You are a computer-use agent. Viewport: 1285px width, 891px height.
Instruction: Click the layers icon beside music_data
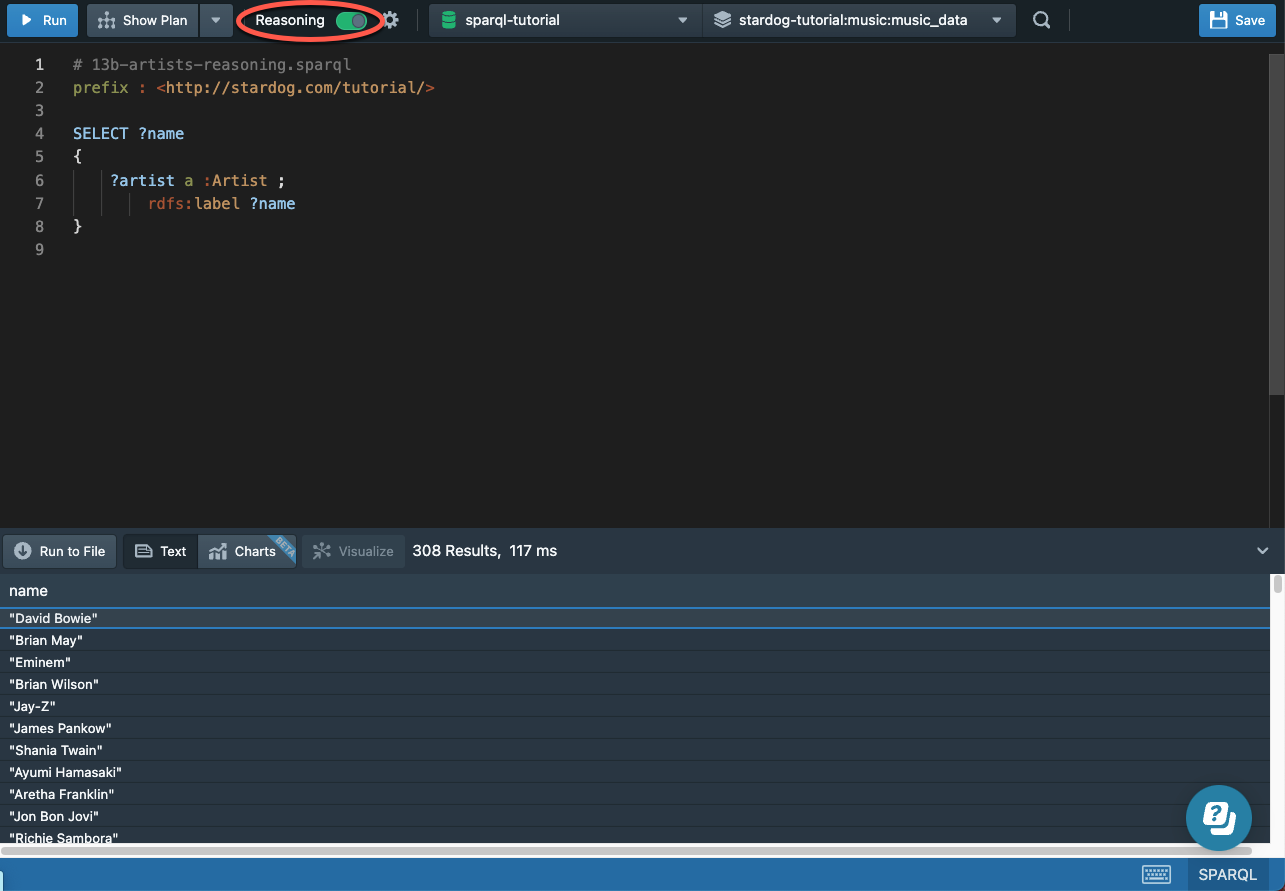pyautogui.click(x=722, y=20)
